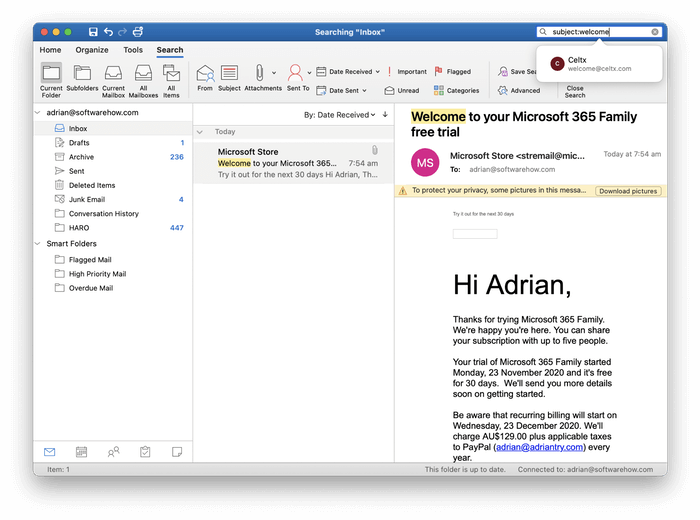Switch to Notes view icon
This screenshot has height=520, width=700.
tap(177, 452)
